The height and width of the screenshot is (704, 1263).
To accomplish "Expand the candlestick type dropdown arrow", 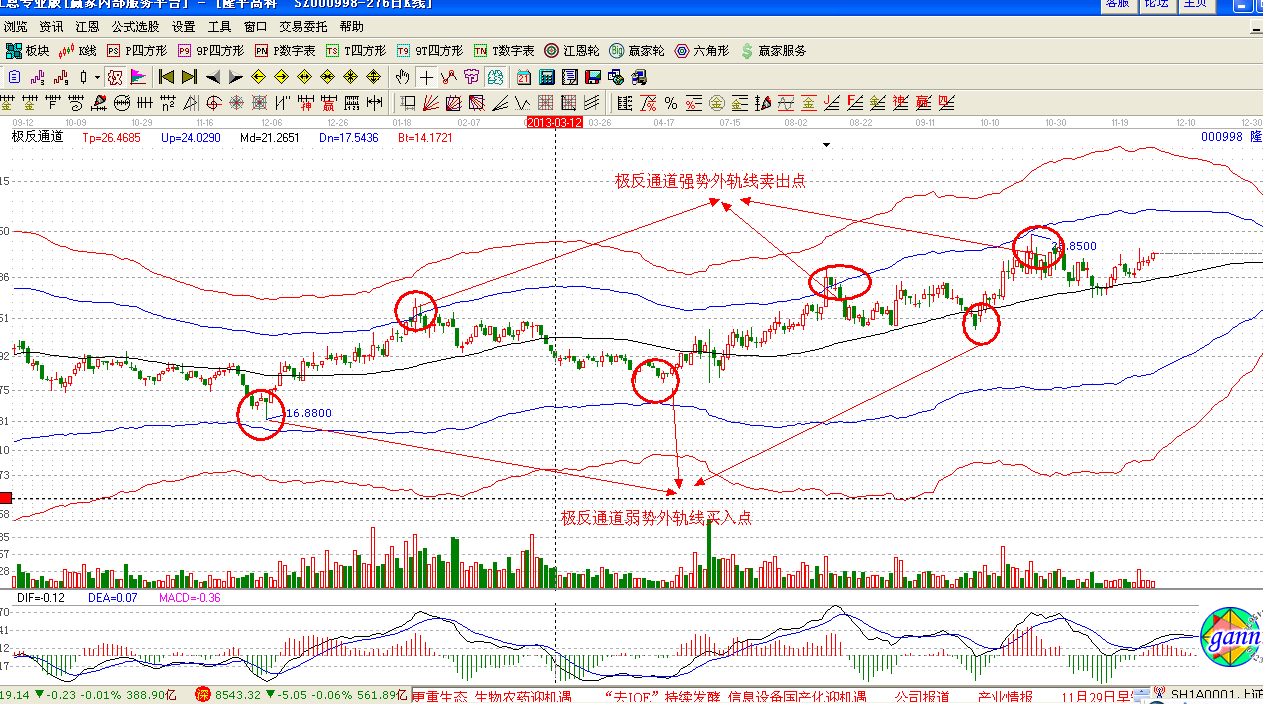I will coord(97,77).
